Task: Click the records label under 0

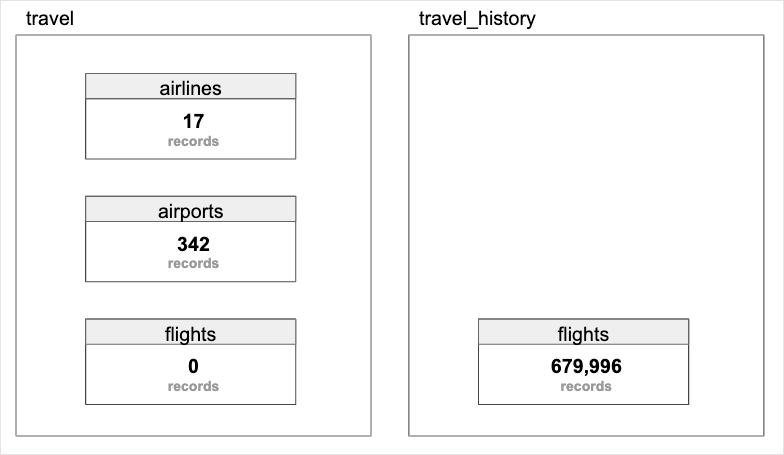Action: click(193, 386)
